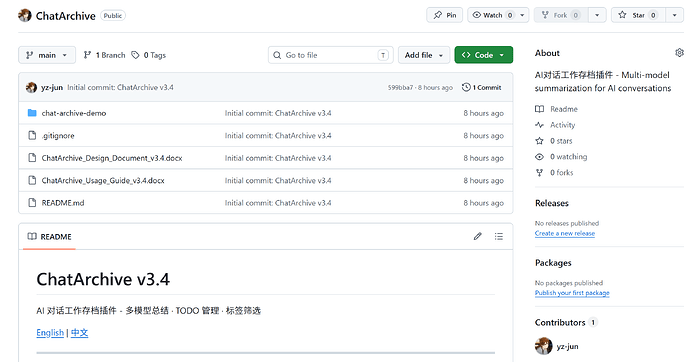Click the eye icon beside 0 watching
Viewport: 690px width, 362px height.
tap(539, 157)
